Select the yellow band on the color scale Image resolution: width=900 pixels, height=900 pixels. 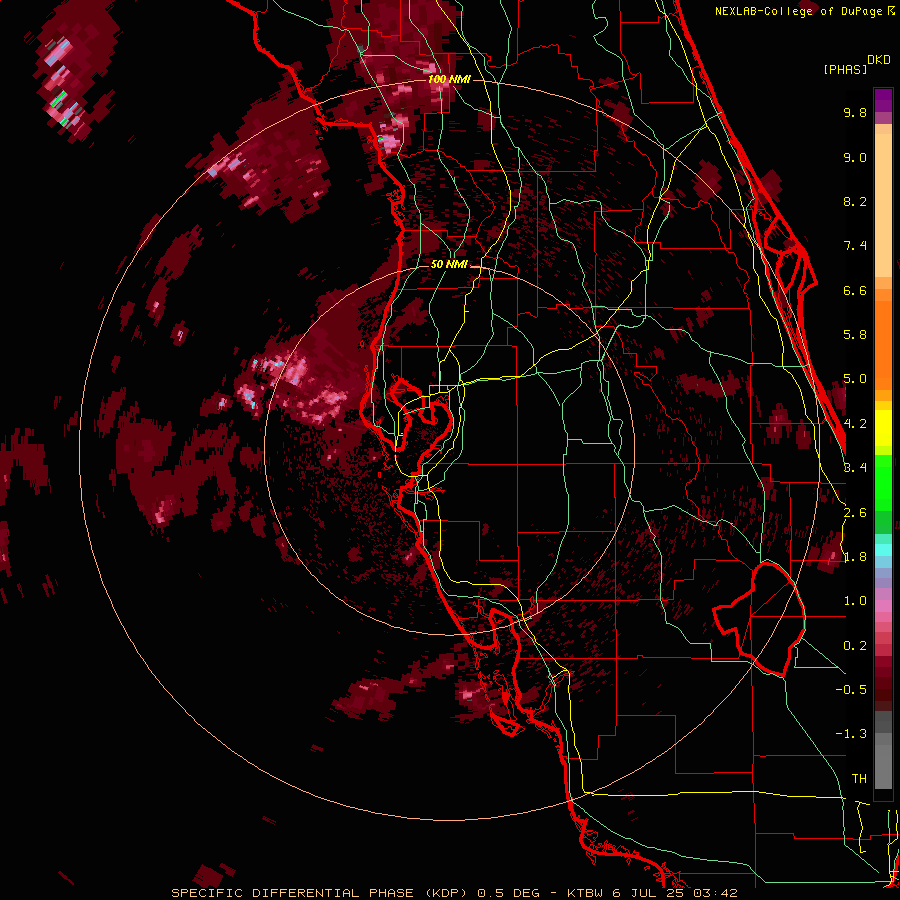tap(883, 428)
